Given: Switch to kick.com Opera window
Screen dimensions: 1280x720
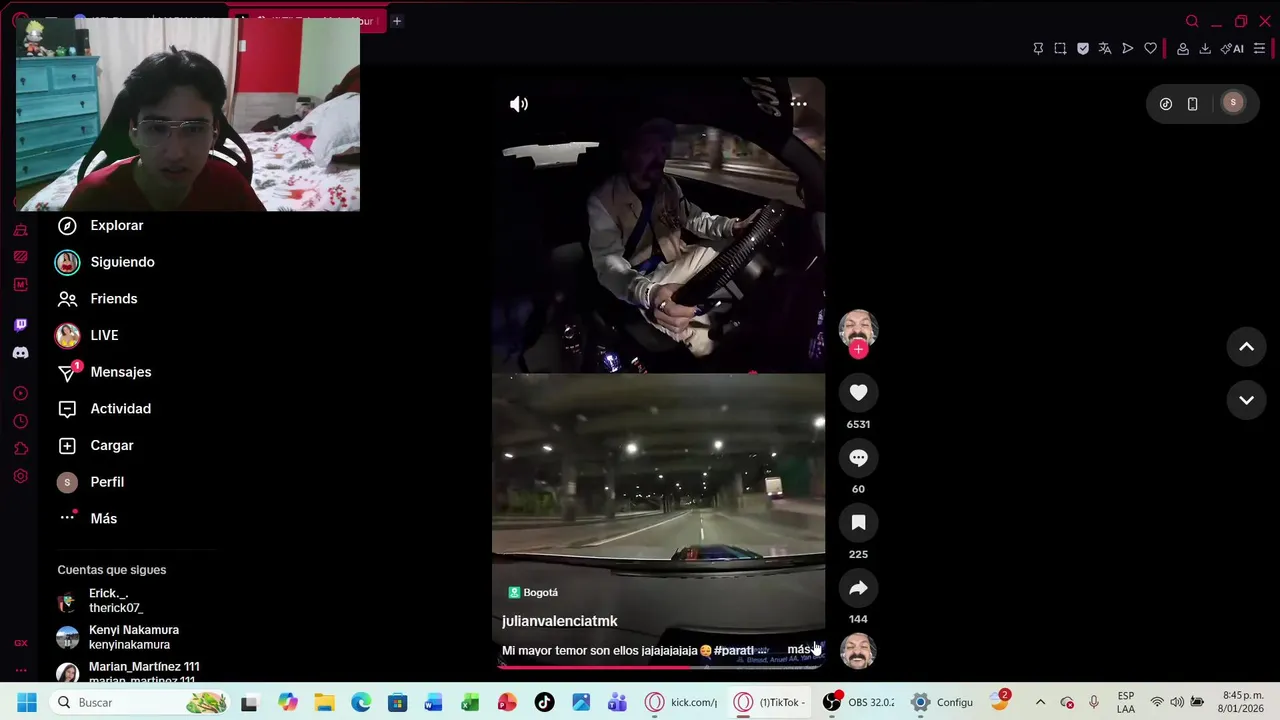Looking at the screenshot, I should click(x=682, y=703).
